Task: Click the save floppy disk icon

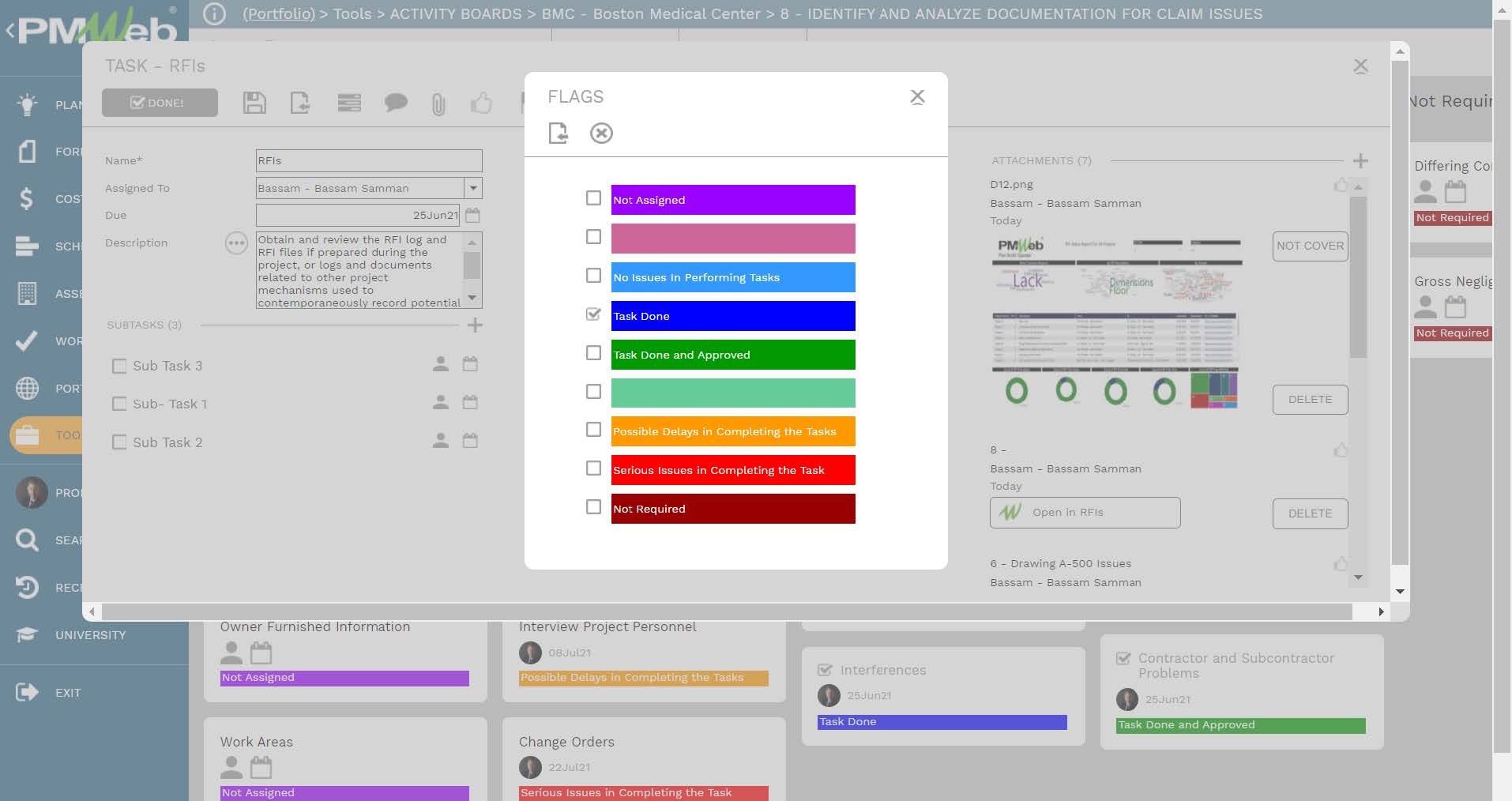Action: point(254,103)
